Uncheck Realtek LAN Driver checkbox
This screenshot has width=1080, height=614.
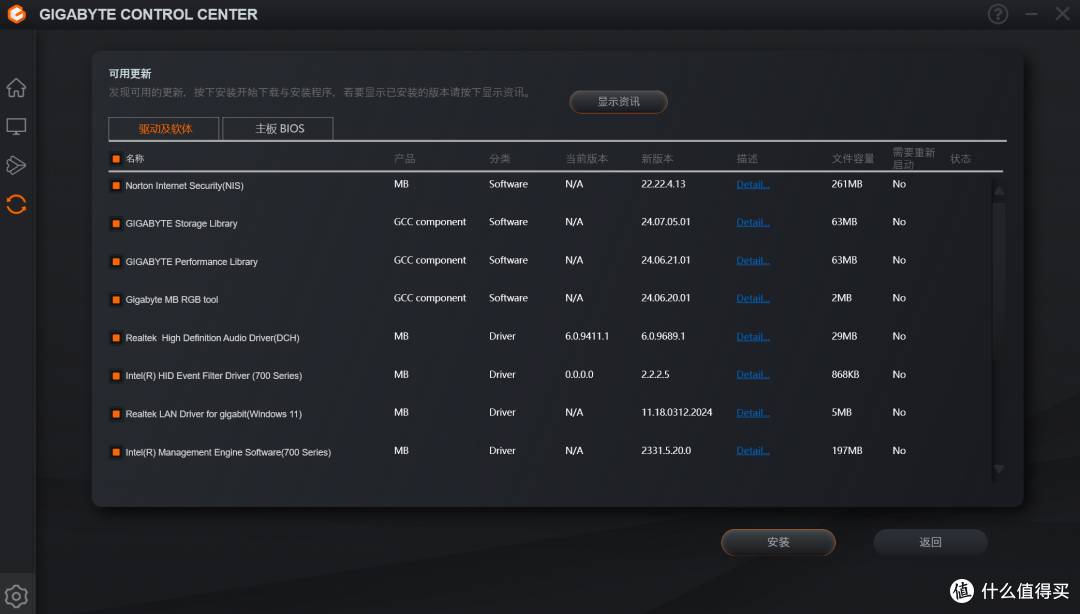pyautogui.click(x=116, y=414)
